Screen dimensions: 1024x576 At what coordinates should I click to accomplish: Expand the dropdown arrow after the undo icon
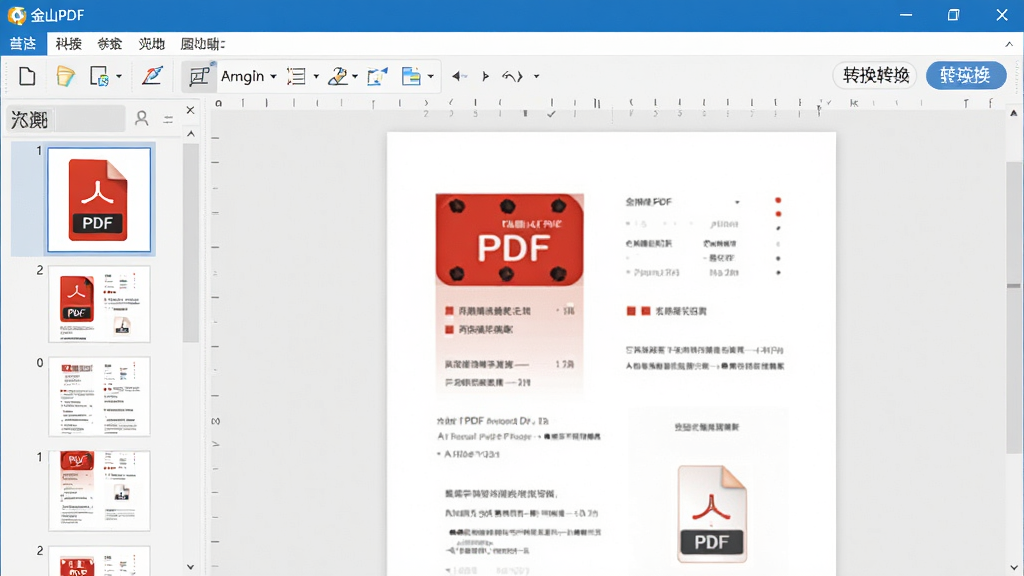[536, 76]
